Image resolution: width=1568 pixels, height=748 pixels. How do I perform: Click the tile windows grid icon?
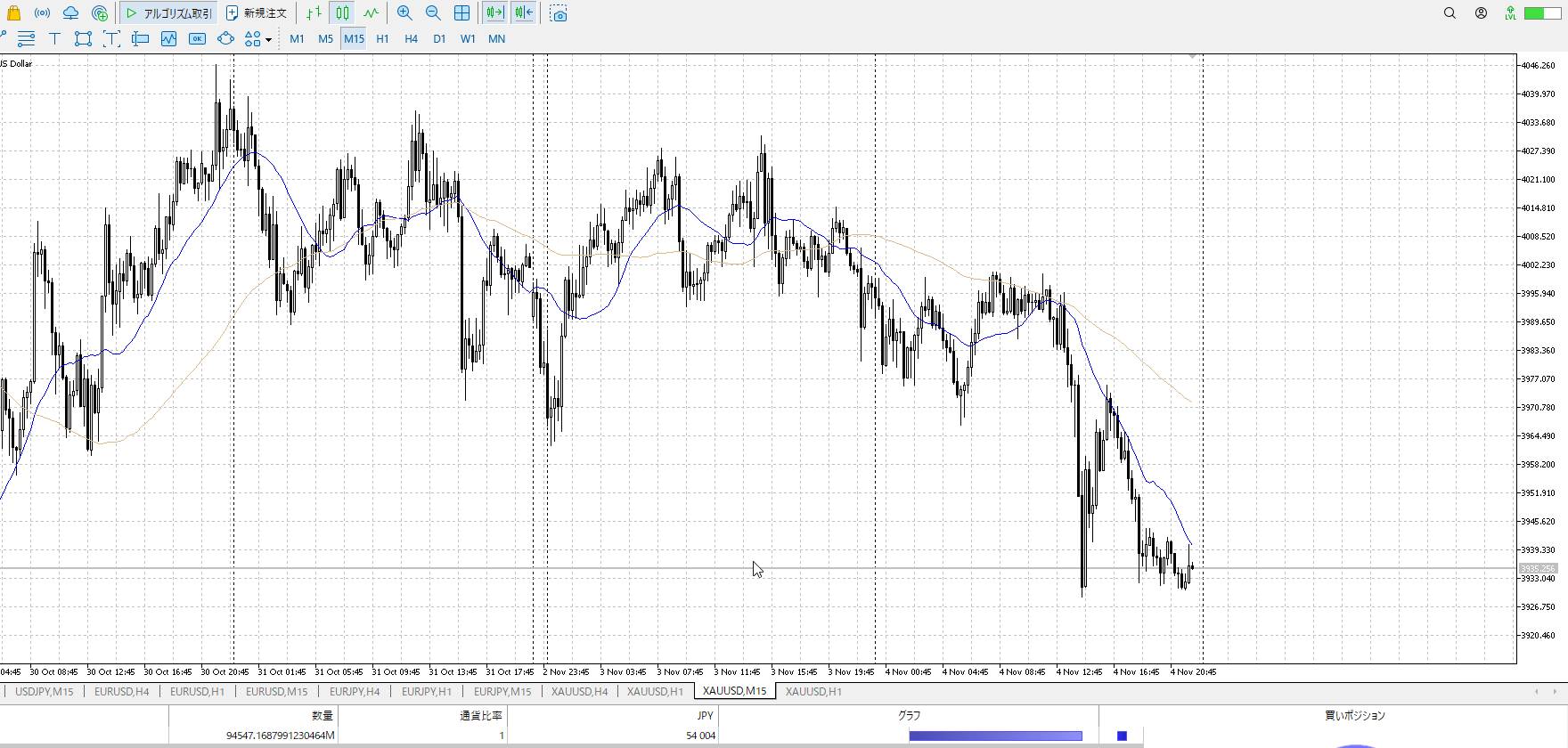pos(461,13)
